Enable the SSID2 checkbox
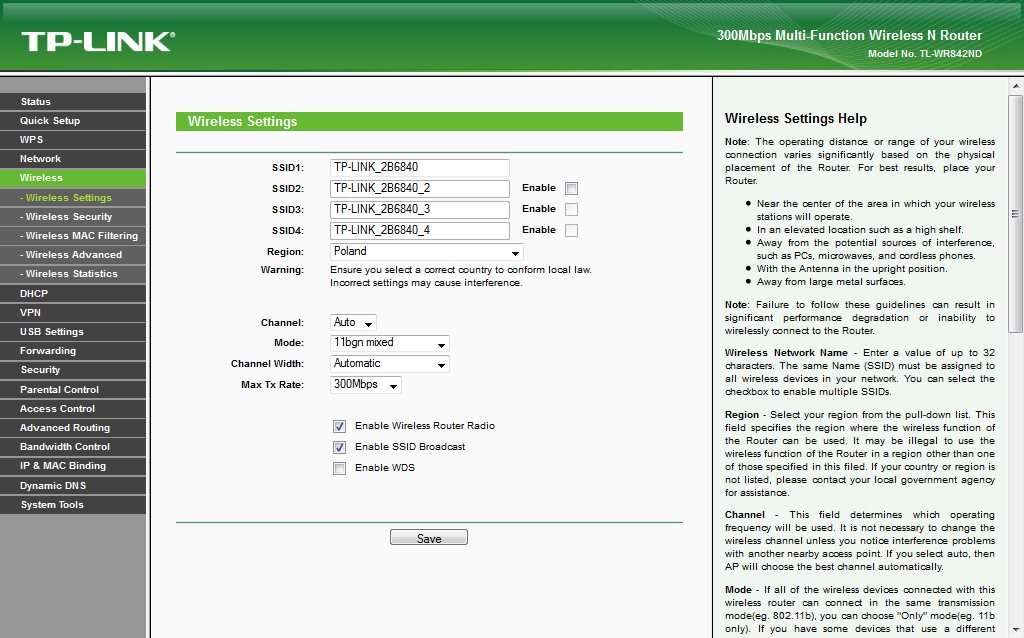The width and height of the screenshot is (1024, 638). 571,188
